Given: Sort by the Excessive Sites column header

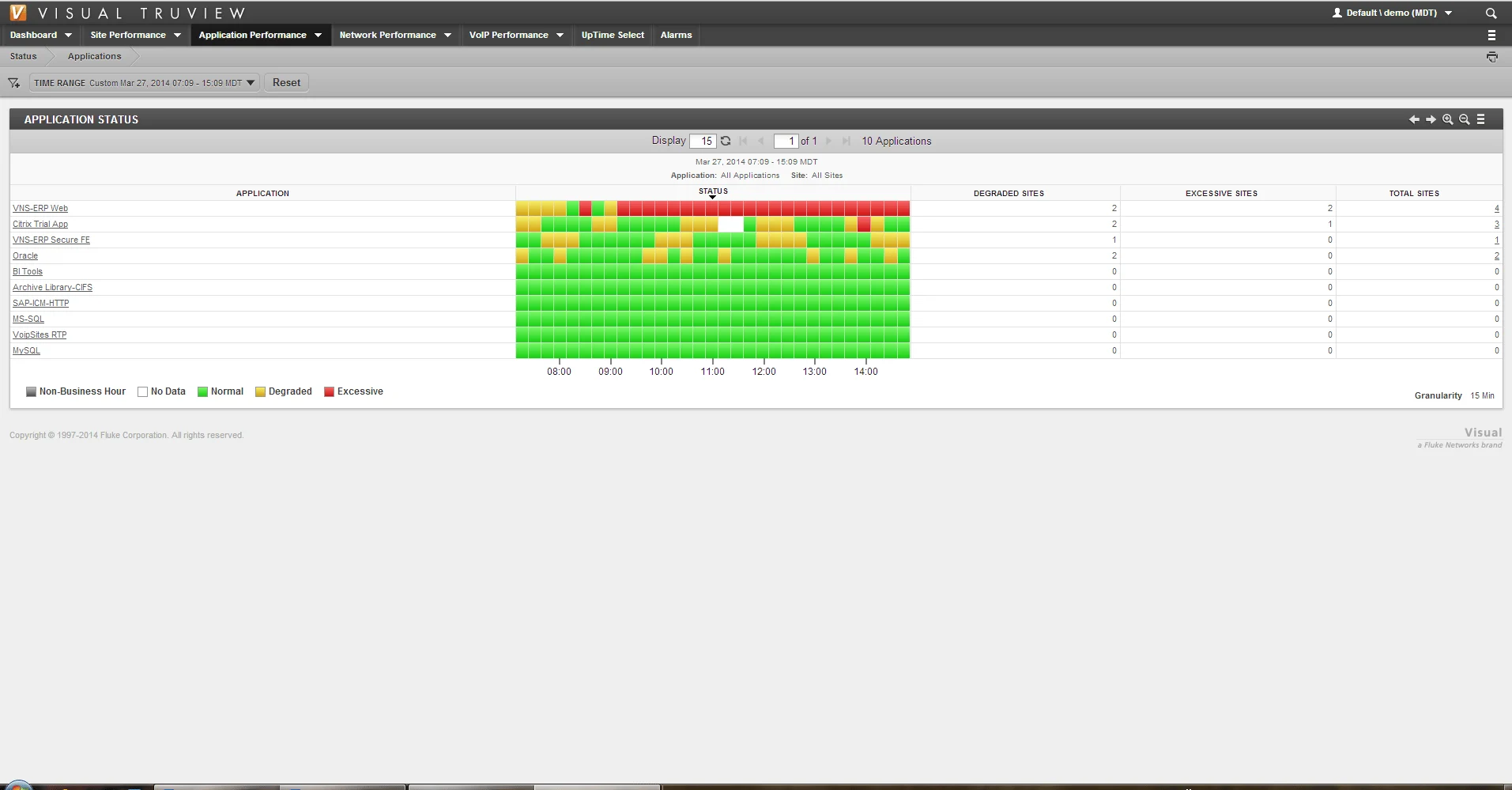Looking at the screenshot, I should pyautogui.click(x=1221, y=194).
